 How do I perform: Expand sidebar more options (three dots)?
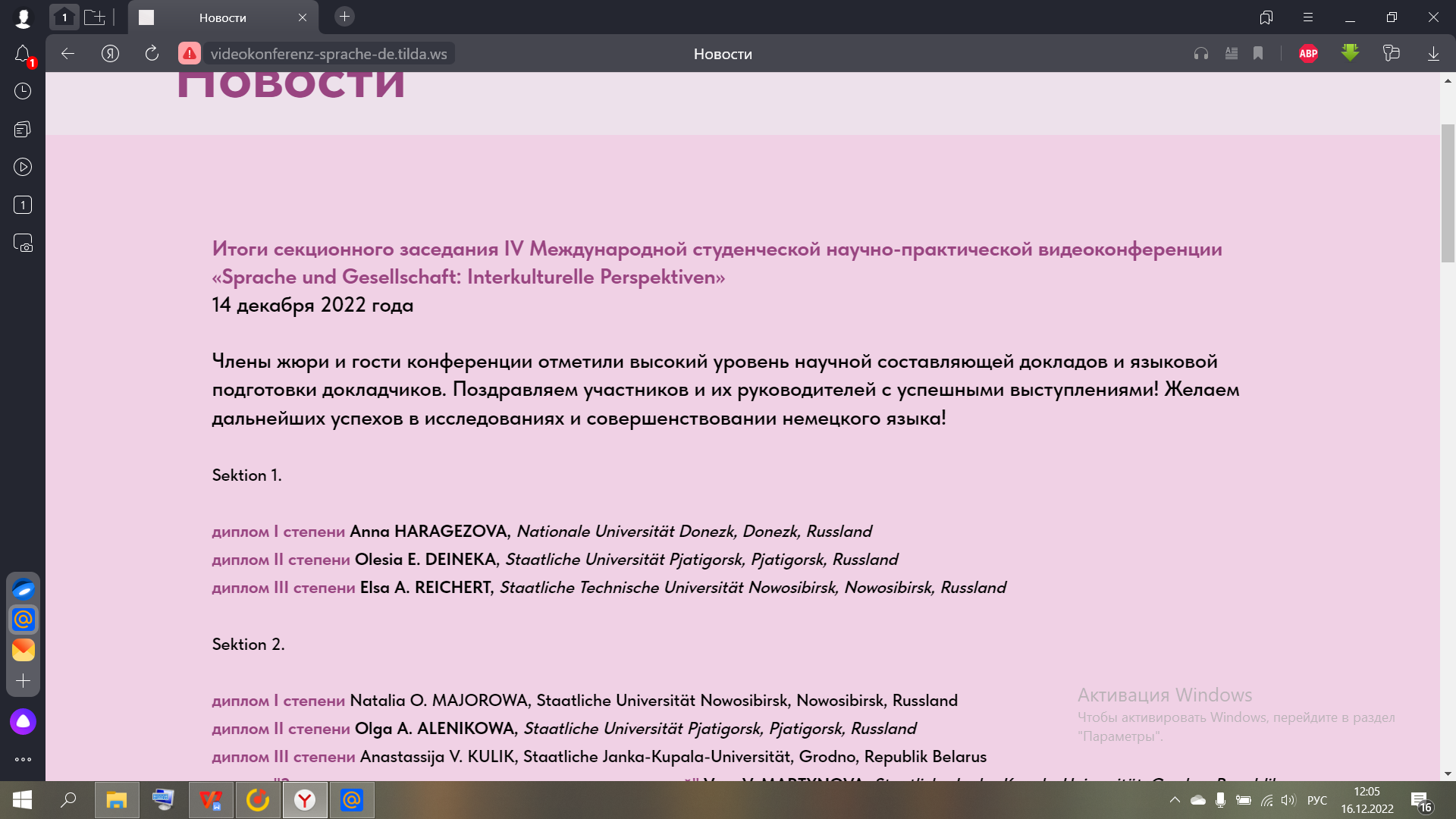tap(23, 759)
